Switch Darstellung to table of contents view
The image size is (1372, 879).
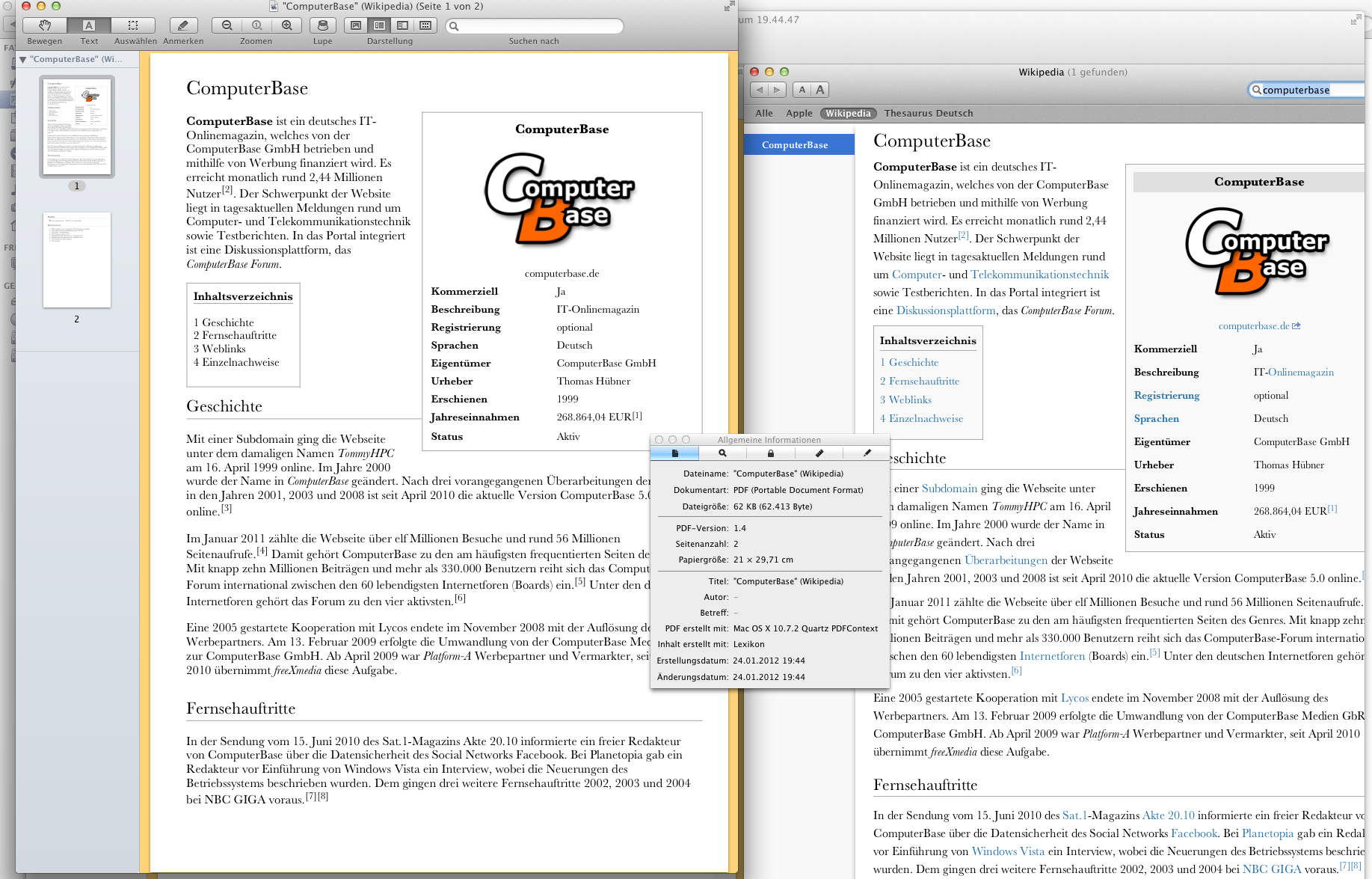click(402, 25)
